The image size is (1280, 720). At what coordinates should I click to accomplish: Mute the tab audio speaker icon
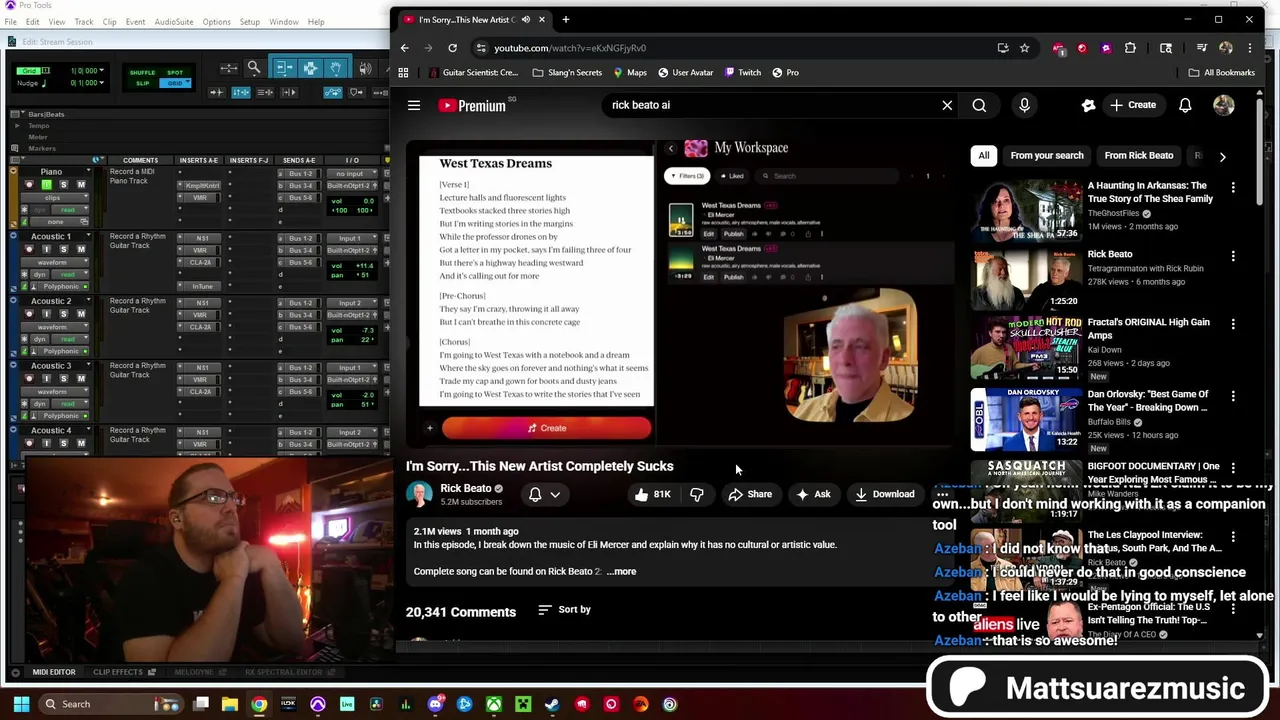[x=526, y=20]
